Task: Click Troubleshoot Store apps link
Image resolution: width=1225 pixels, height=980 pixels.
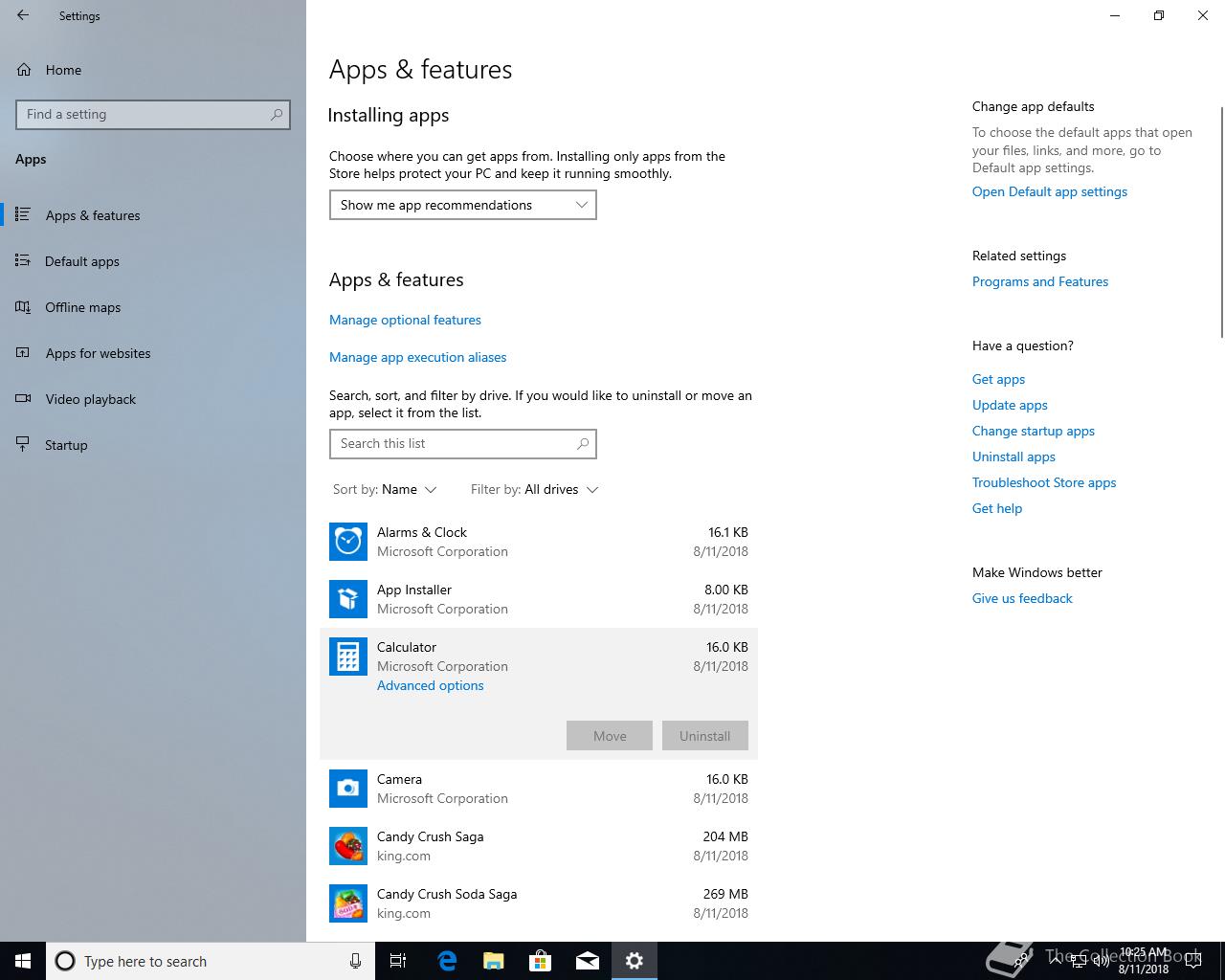Action: tap(1044, 482)
